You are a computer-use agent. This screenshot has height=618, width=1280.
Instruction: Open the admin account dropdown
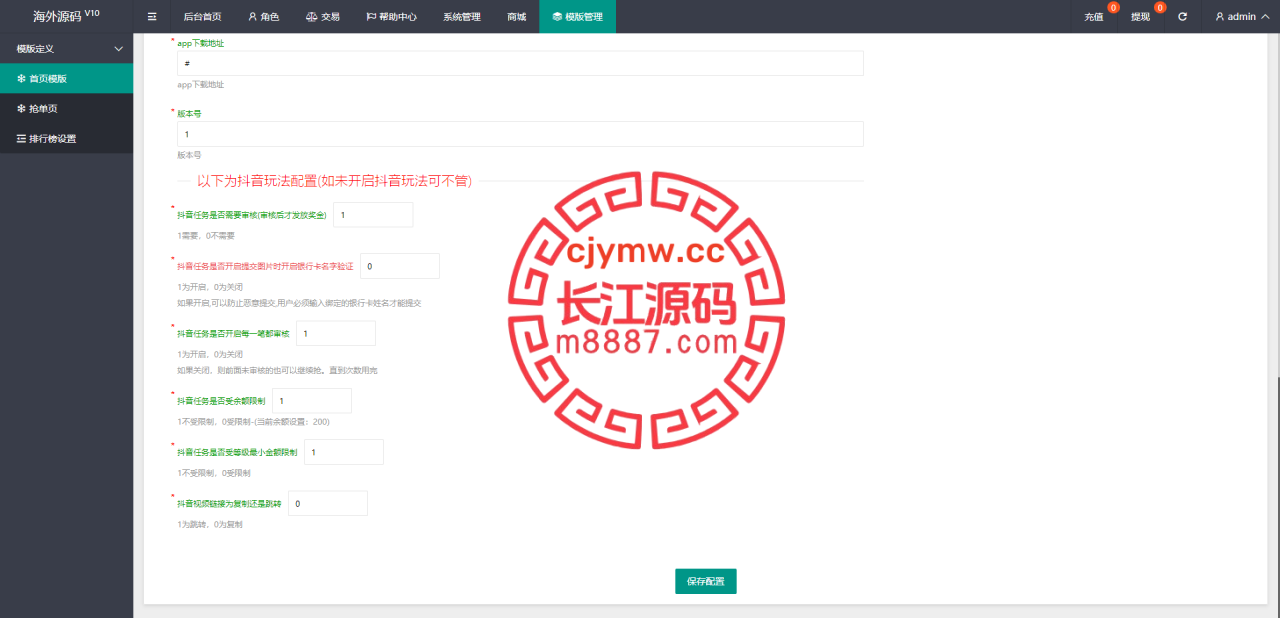(x=1243, y=17)
